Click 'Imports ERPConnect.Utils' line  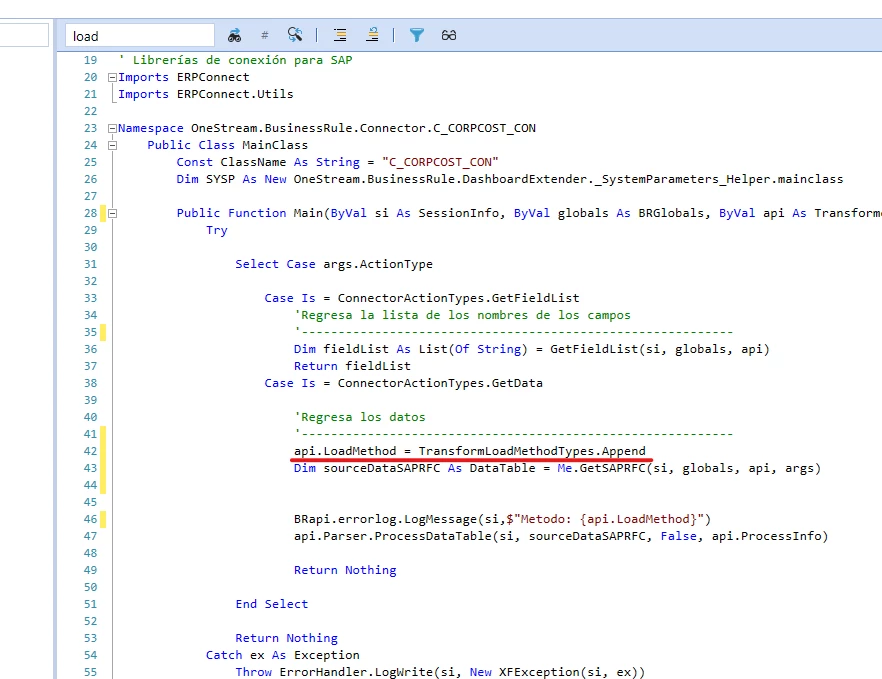tap(206, 94)
